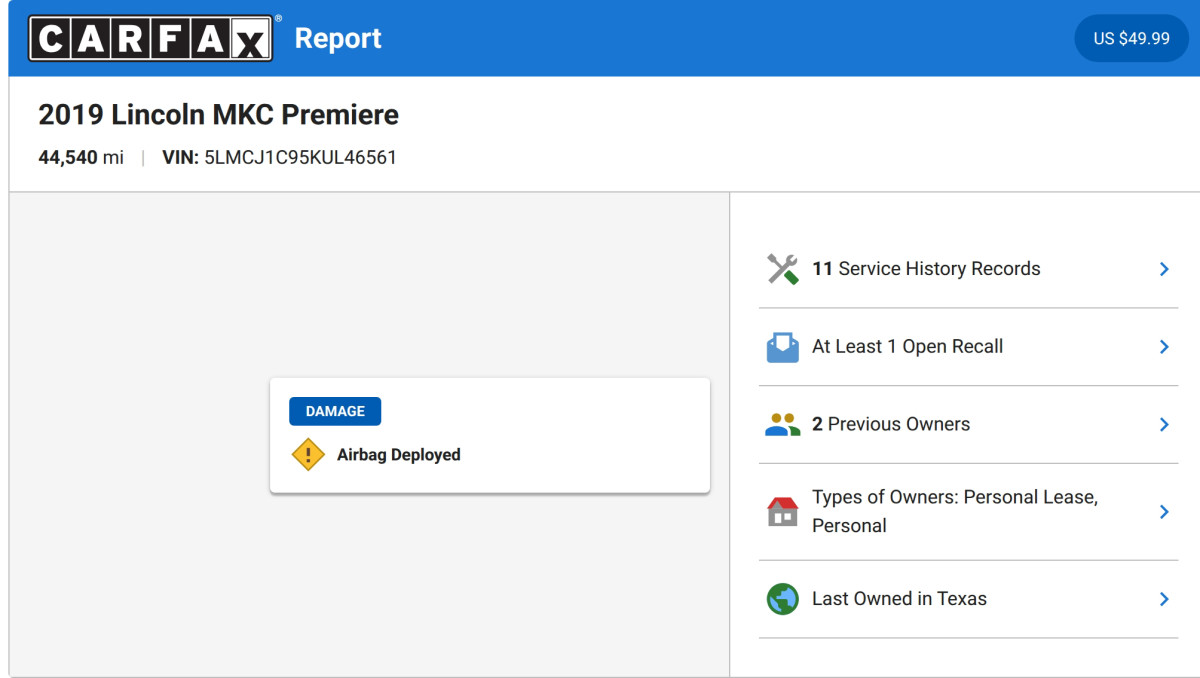Open the Previous Owners chevron arrow
The image size is (1200, 678).
tap(1164, 424)
